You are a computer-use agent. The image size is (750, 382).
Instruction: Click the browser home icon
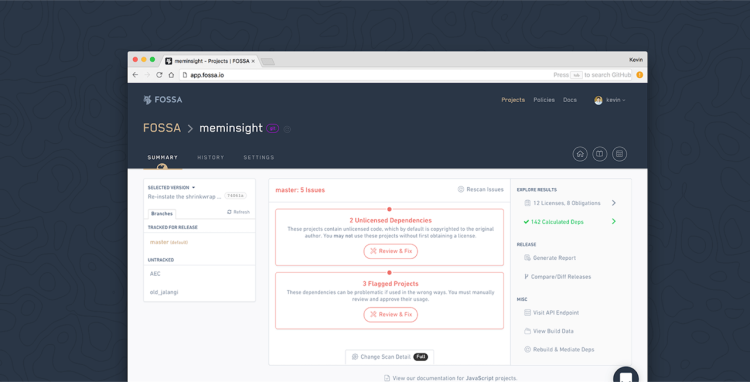(171, 75)
